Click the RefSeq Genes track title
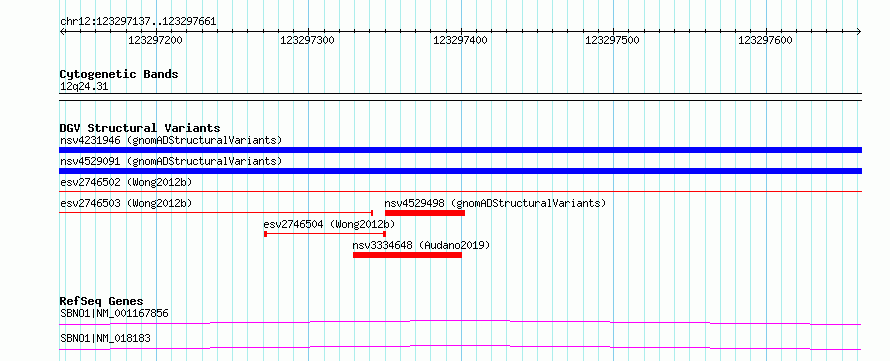 (101, 301)
